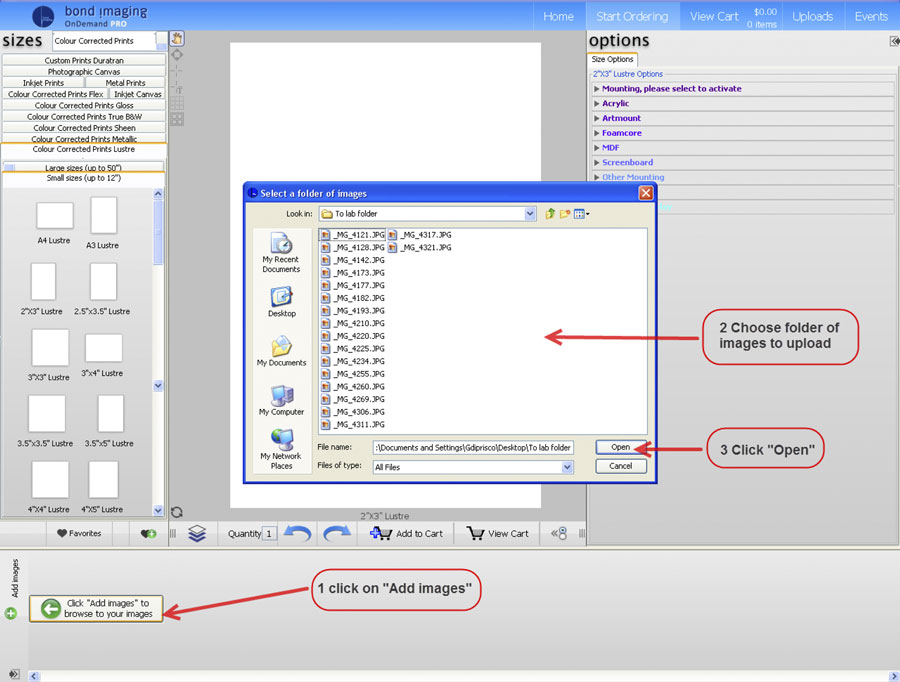The height and width of the screenshot is (682, 900).
Task: Click the undo arrow icon
Action: [297, 534]
